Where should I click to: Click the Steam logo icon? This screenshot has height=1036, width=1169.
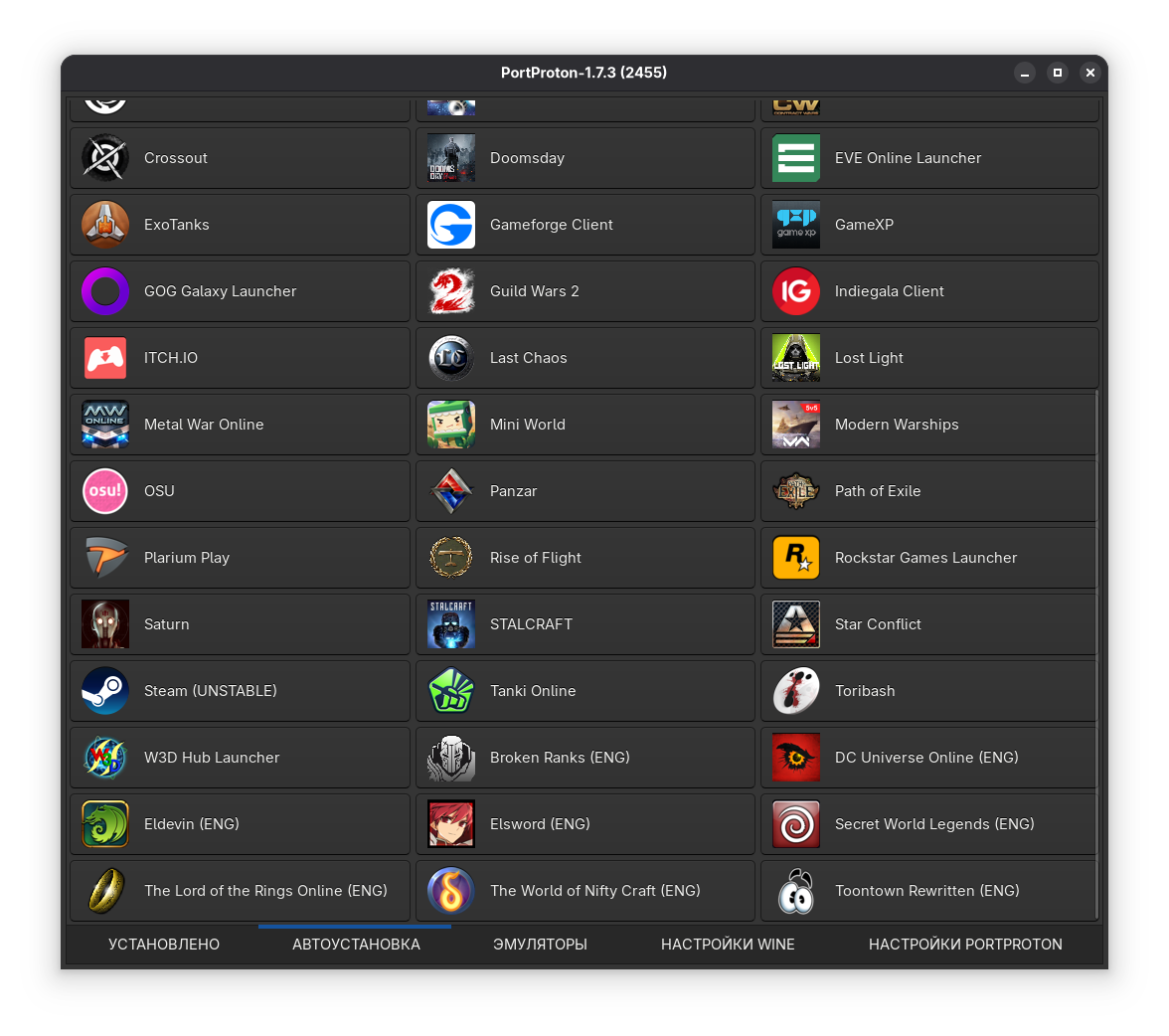tap(104, 690)
